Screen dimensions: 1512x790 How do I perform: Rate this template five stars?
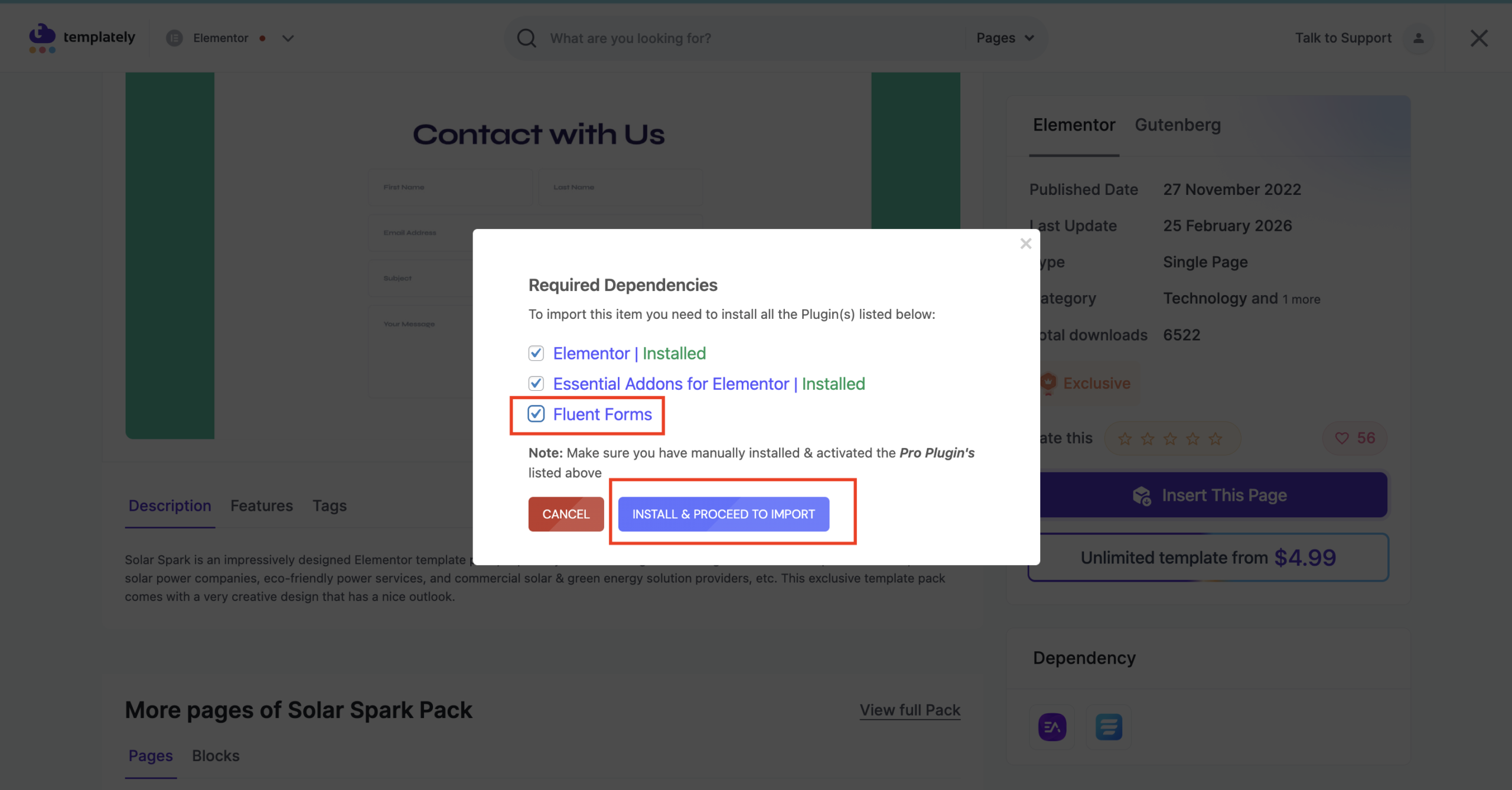point(1216,439)
